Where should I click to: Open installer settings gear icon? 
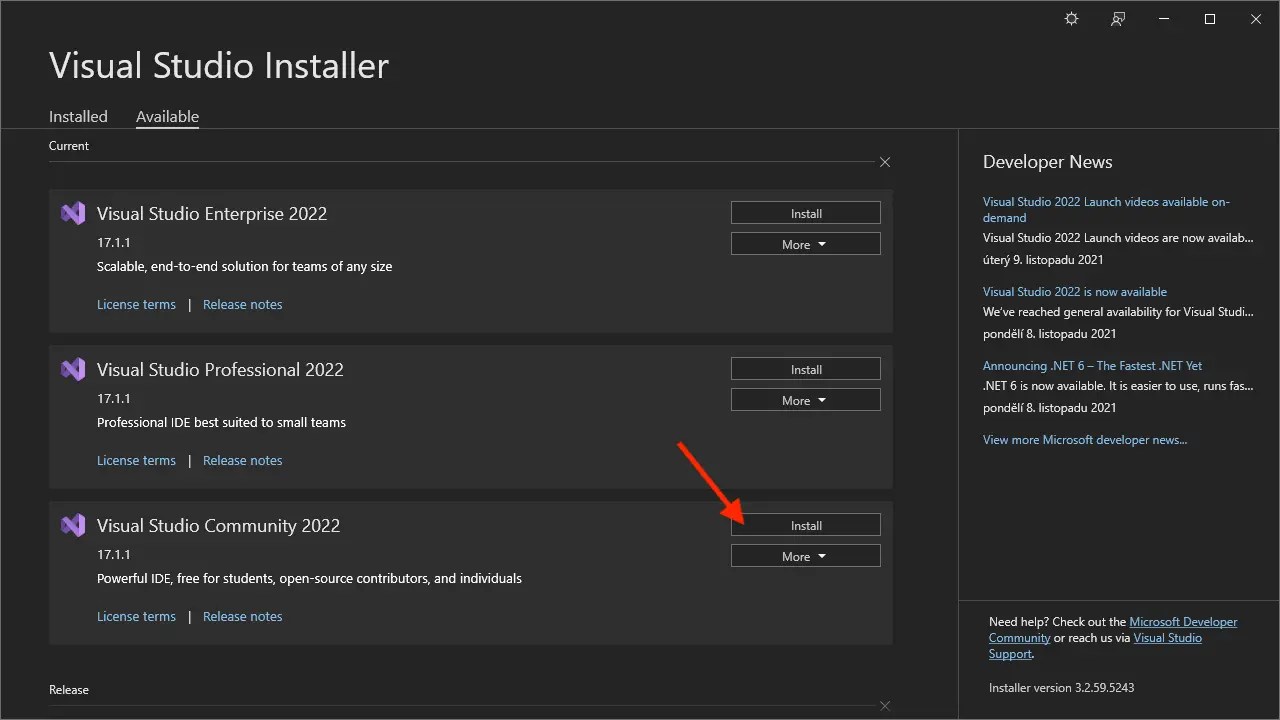pyautogui.click(x=1072, y=19)
